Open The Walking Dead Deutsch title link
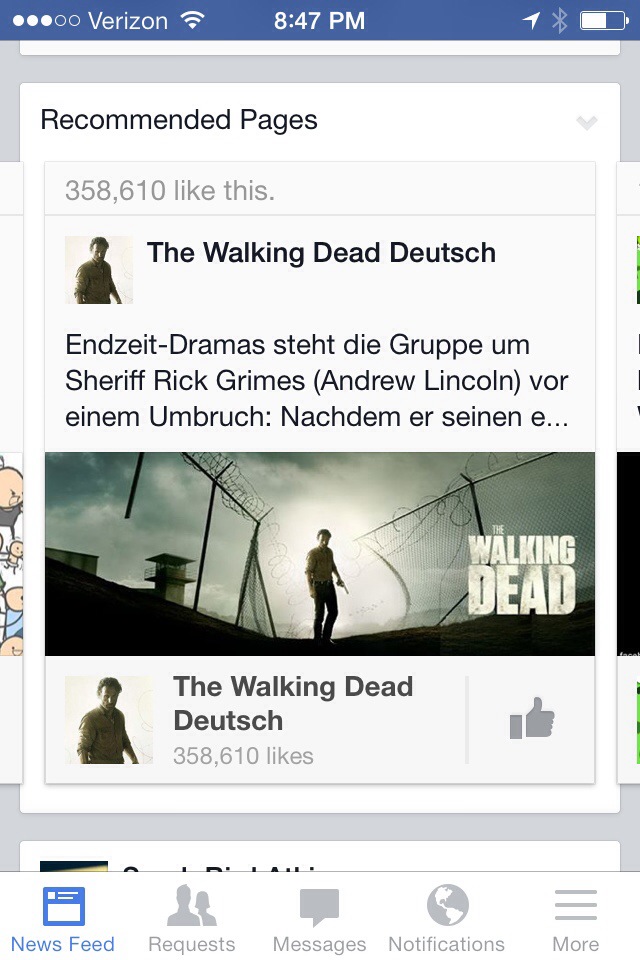640x960 pixels. pyautogui.click(x=321, y=253)
